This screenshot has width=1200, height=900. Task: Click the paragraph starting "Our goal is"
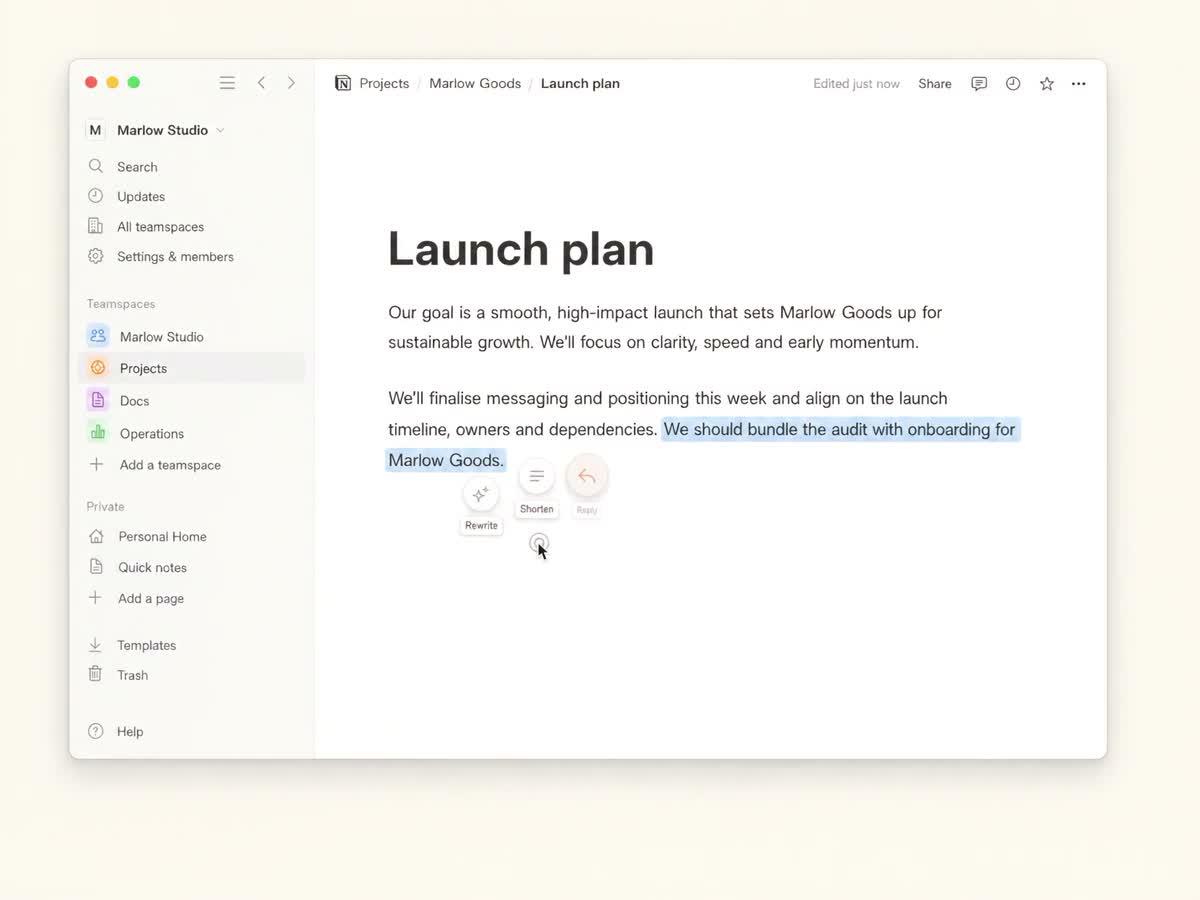(665, 327)
